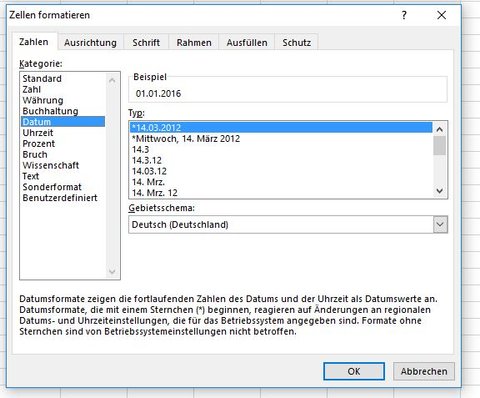The height and width of the screenshot is (398, 480).
Task: Click the Abbrechen button
Action: 424,371
